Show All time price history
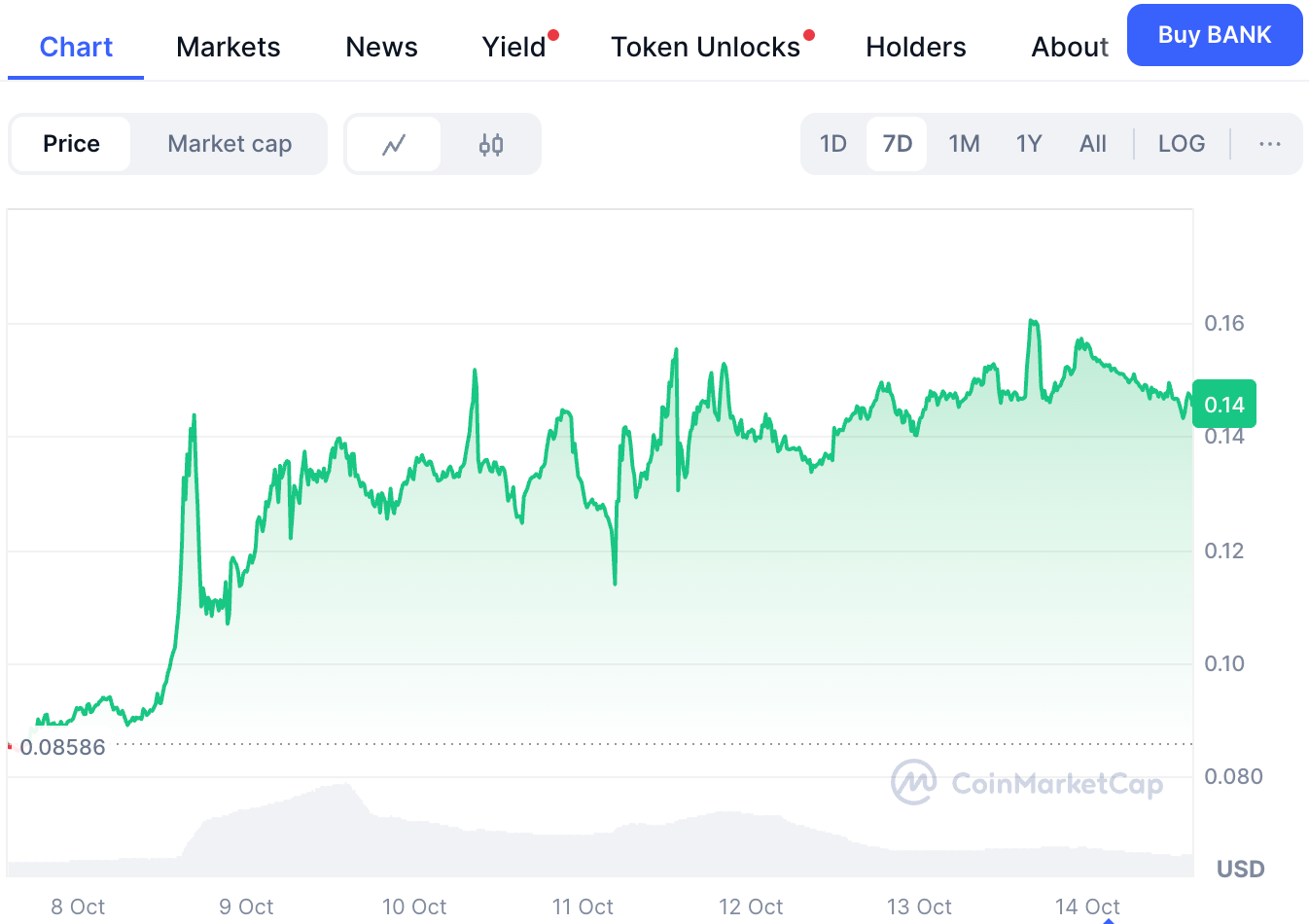1309x924 pixels. pos(1093,144)
